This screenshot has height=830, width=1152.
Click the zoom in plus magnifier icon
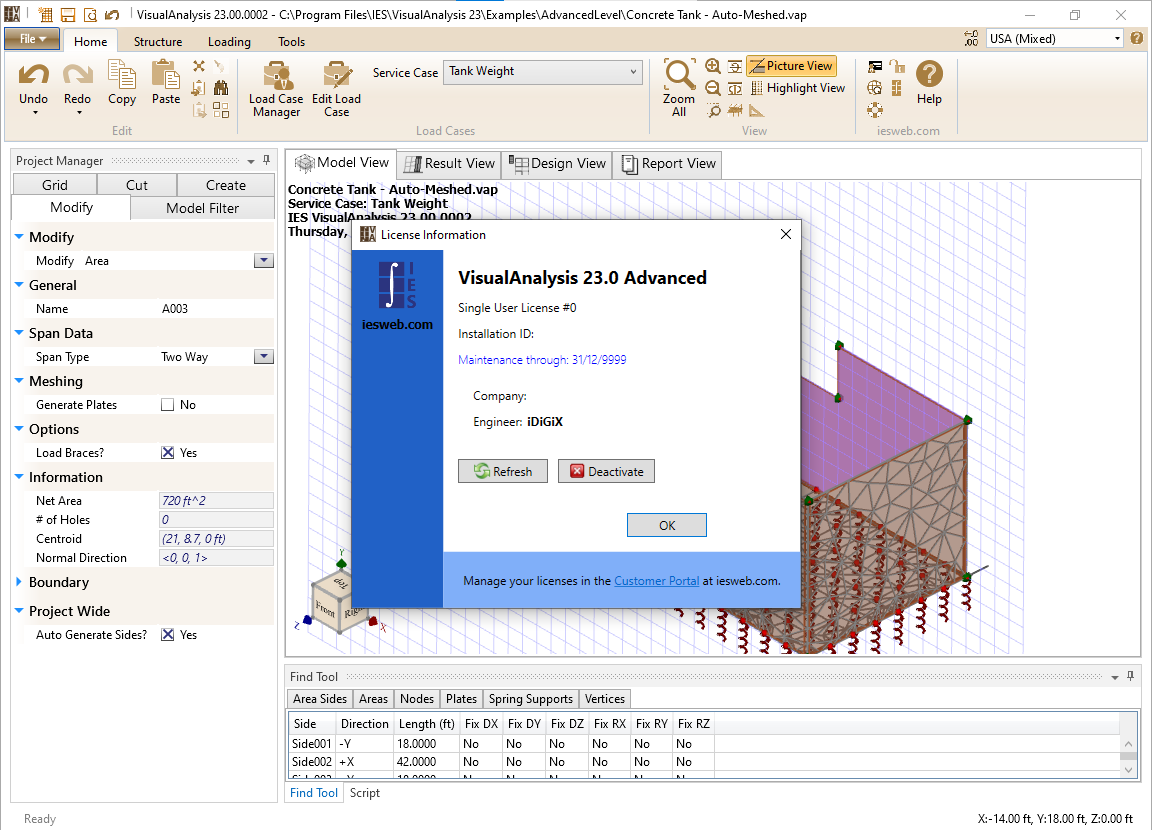click(713, 66)
